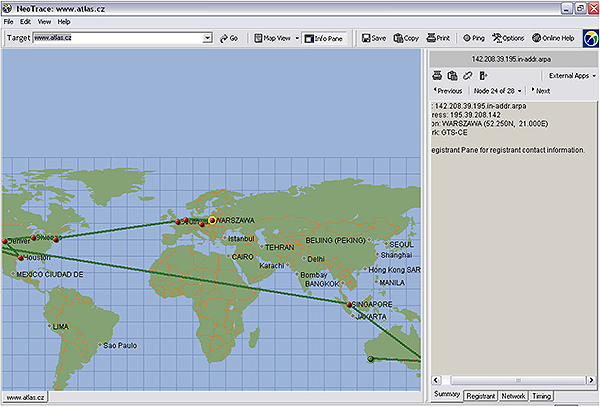This screenshot has width=600, height=407.
Task: Expand the Map View dropdown arrow
Action: click(x=297, y=38)
